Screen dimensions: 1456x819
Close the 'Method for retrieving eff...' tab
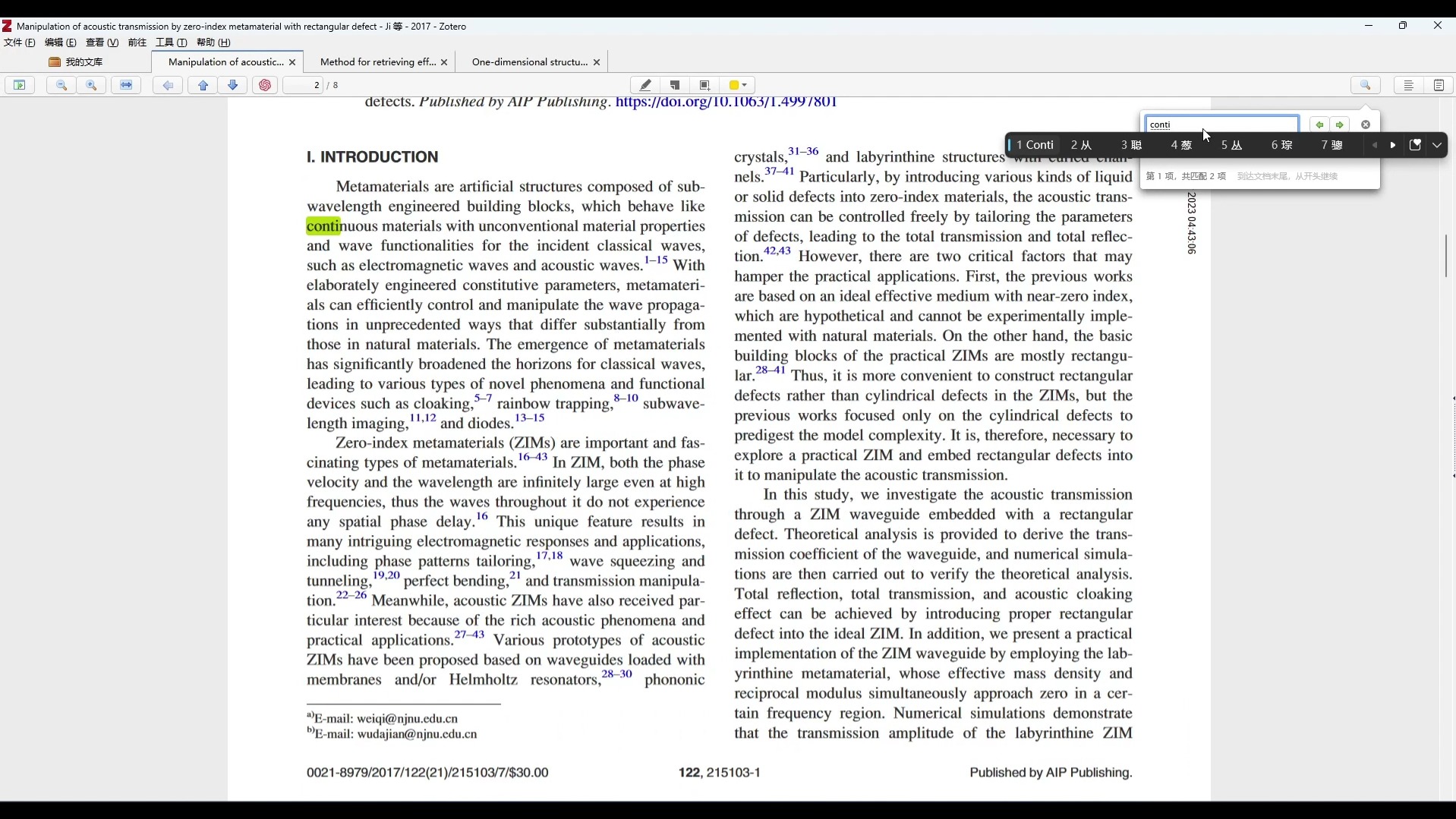444,62
